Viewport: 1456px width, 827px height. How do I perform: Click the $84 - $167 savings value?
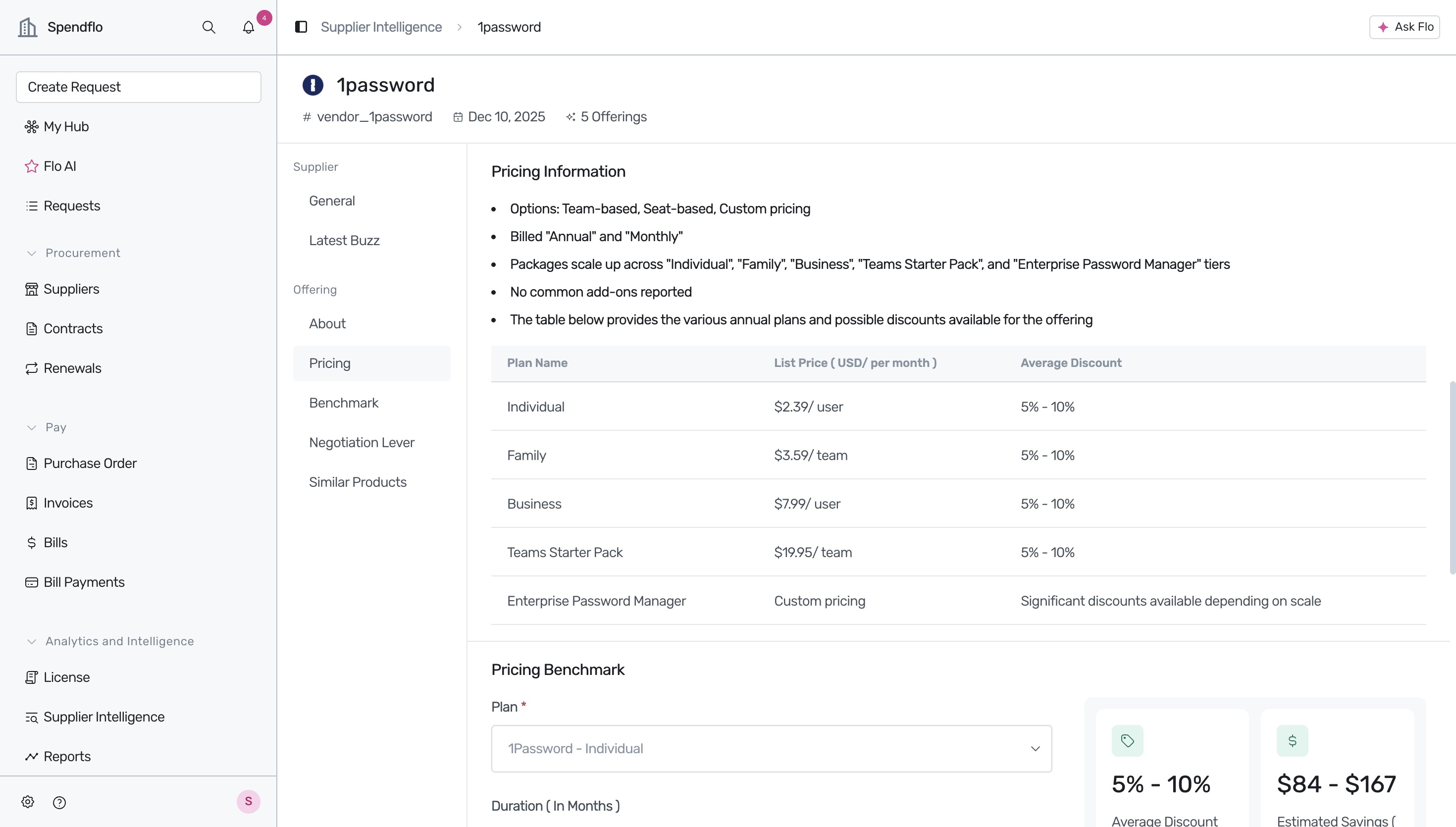1336,784
